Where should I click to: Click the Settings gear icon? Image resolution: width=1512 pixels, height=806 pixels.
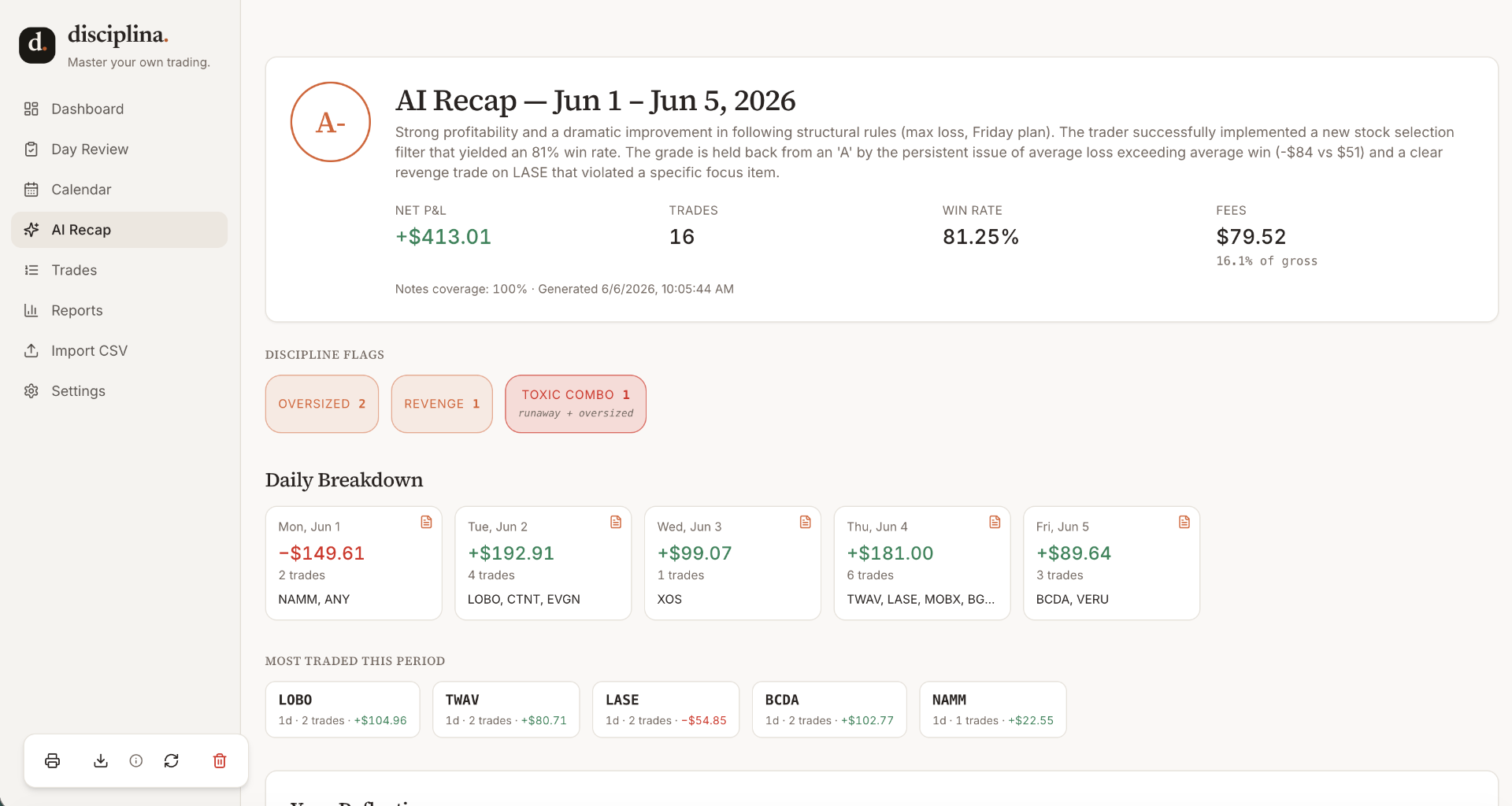(x=31, y=391)
